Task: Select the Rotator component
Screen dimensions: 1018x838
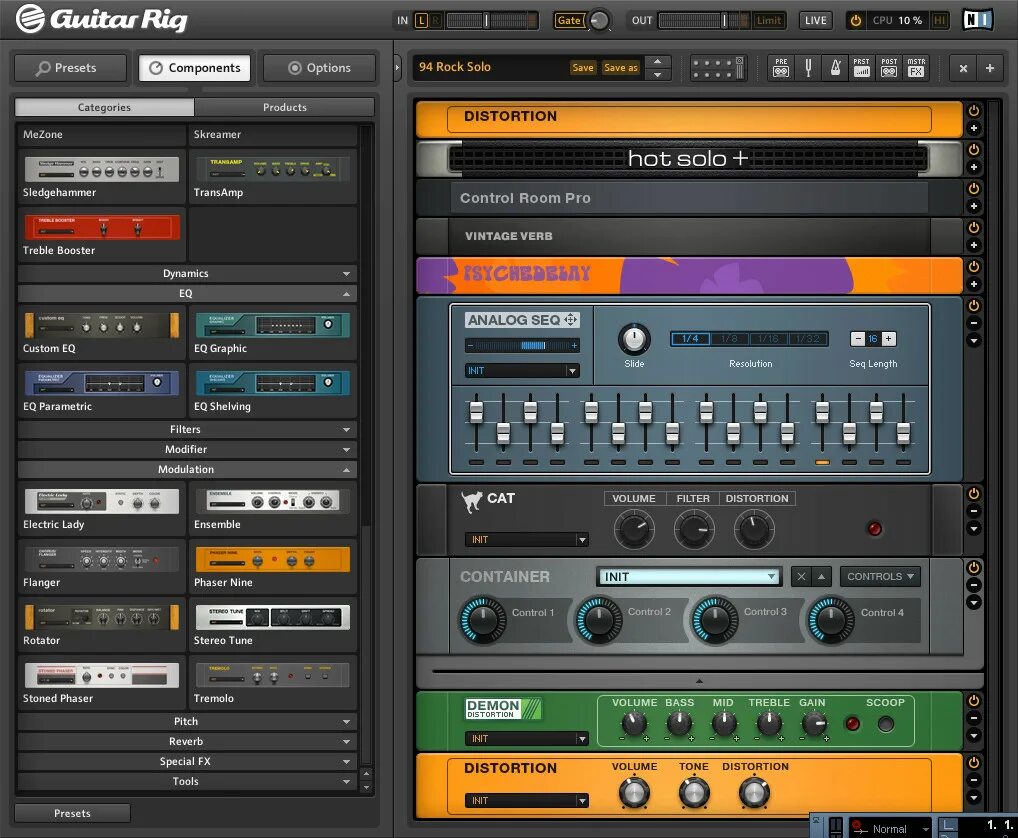Action: (101, 617)
